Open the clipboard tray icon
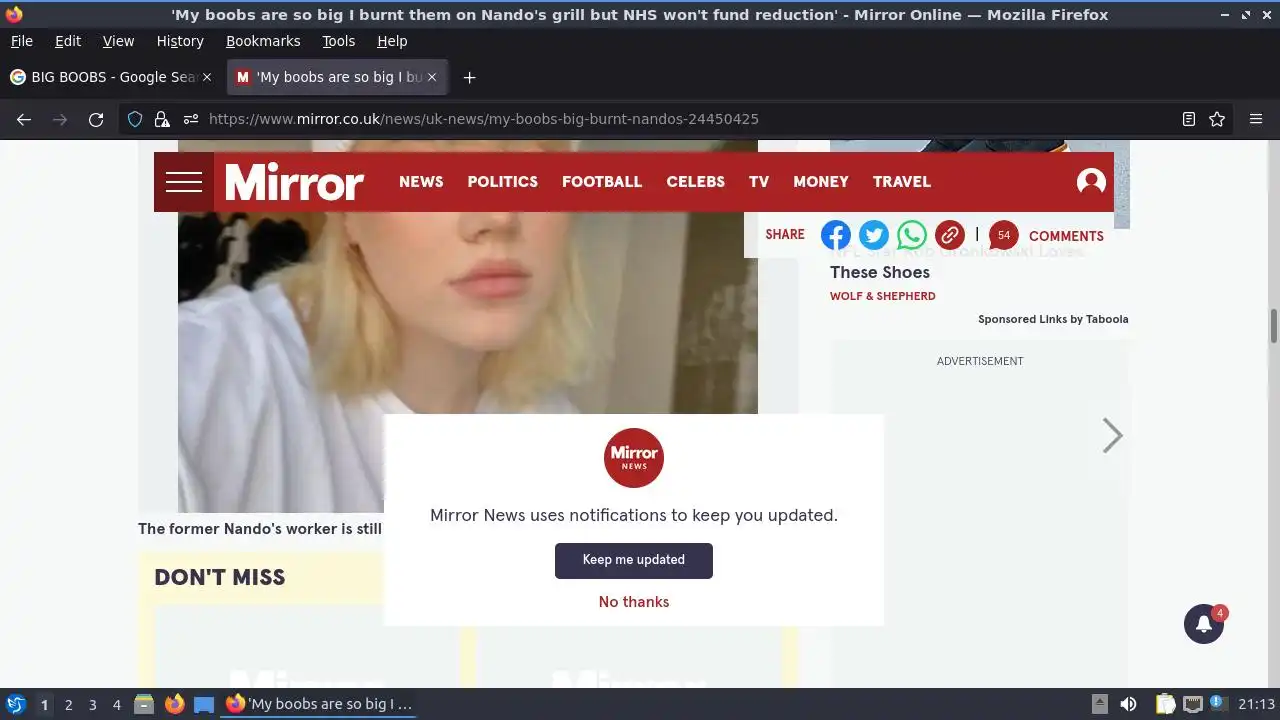Viewport: 1280px width, 720px height. click(x=1165, y=704)
